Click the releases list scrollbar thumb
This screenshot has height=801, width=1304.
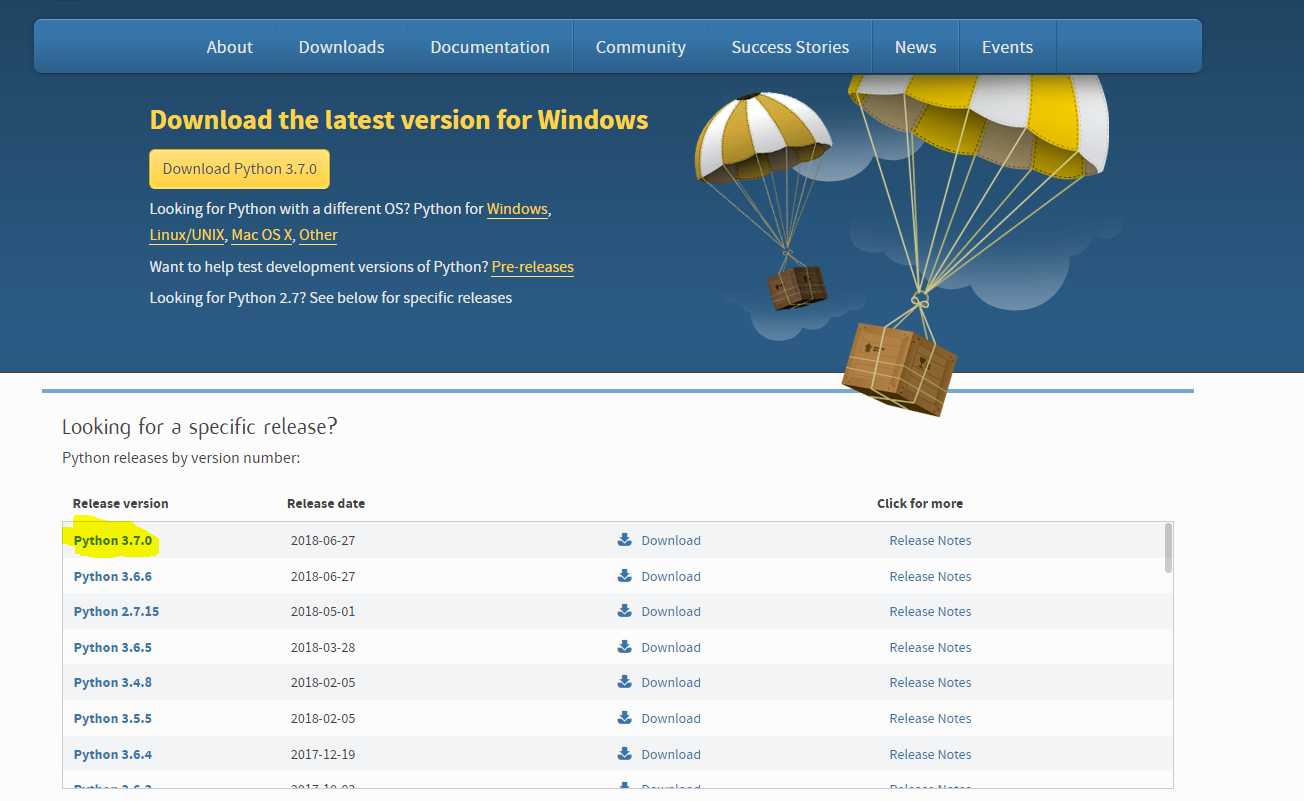pos(1168,548)
